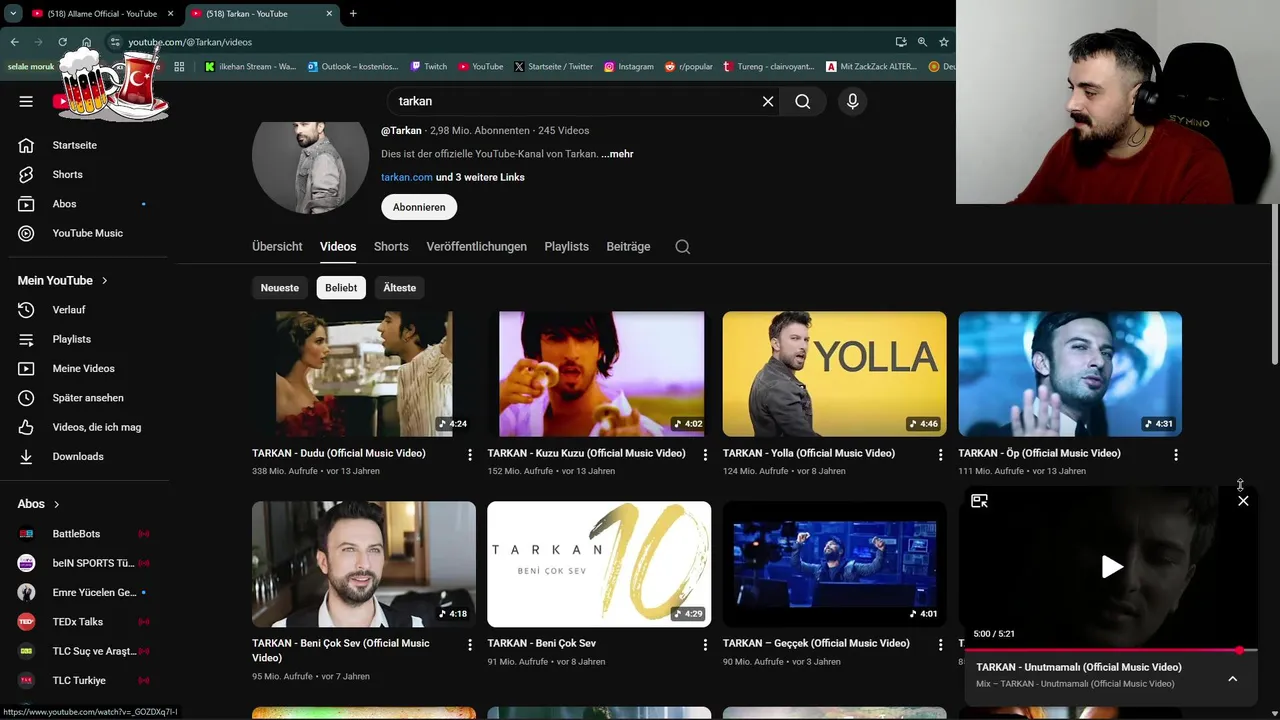Viewport: 1280px width, 720px height.
Task: Expand channel description with ...mehr
Action: (x=617, y=154)
